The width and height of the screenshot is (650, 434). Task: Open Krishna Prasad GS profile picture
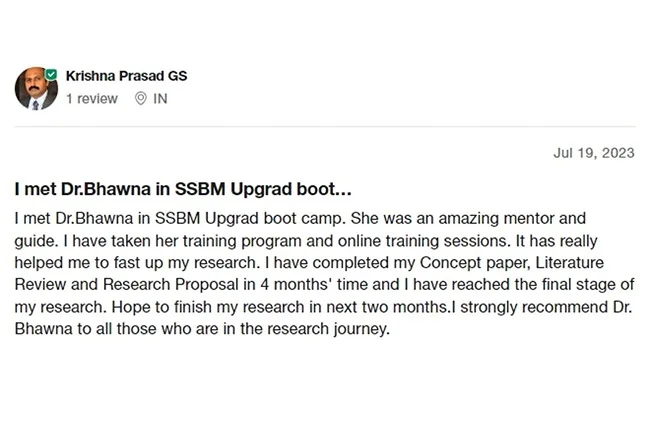coord(35,89)
